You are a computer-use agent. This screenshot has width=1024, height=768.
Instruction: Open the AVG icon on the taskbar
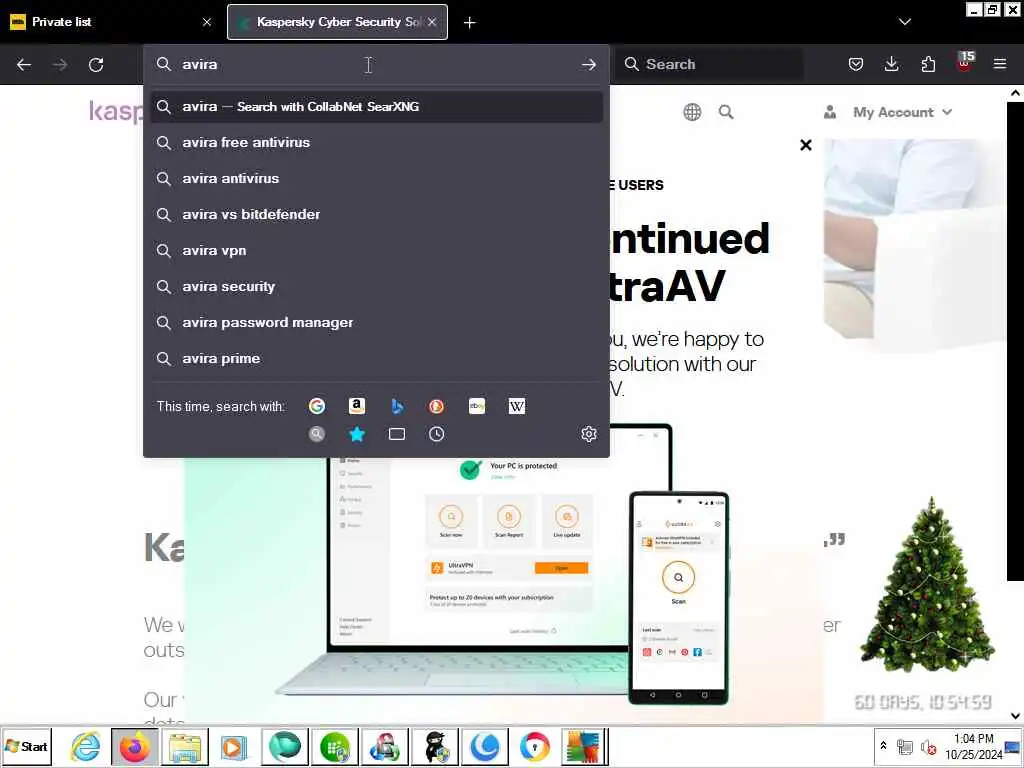583,746
